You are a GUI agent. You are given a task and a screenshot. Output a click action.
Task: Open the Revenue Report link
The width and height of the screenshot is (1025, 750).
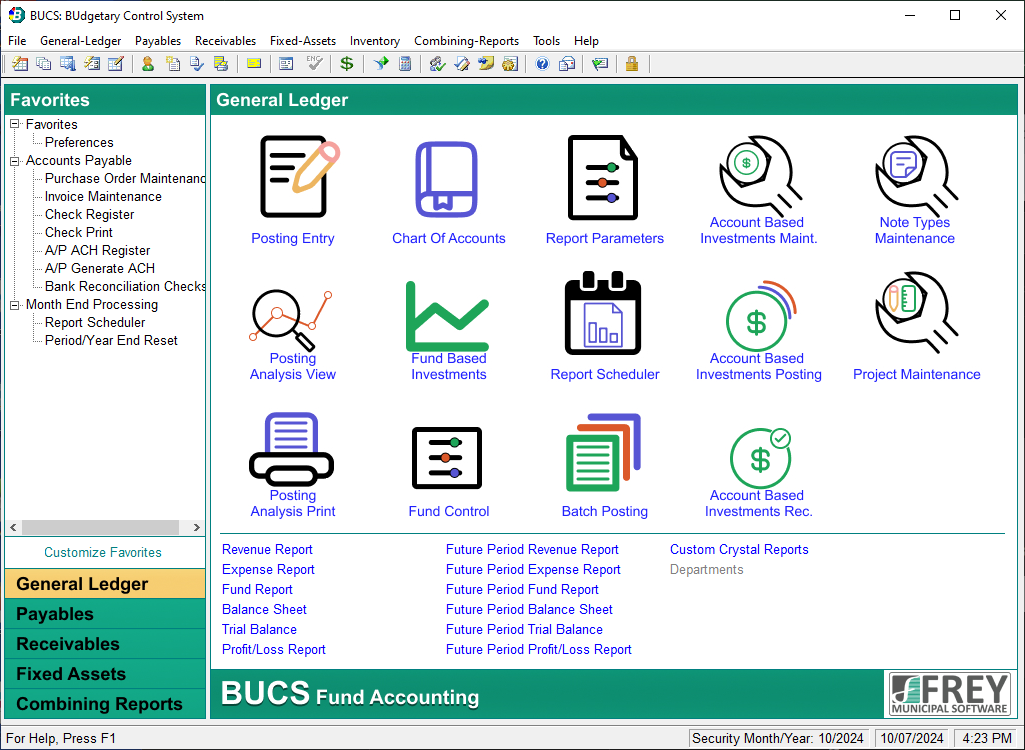[x=267, y=550]
